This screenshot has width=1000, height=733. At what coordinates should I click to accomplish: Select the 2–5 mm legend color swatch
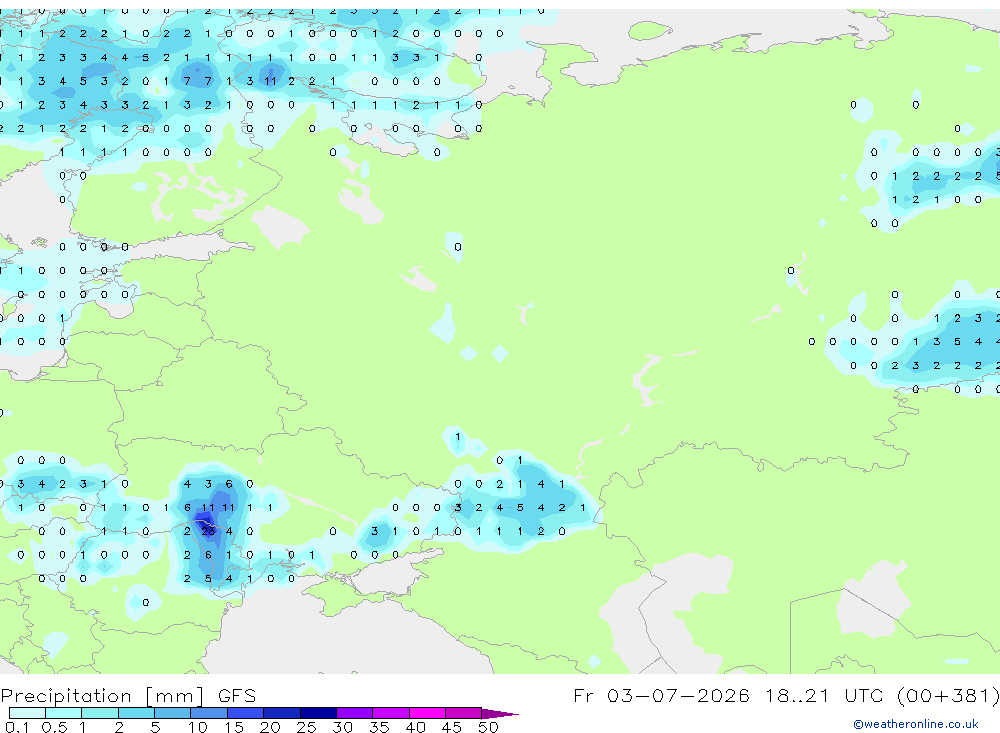[x=136, y=713]
